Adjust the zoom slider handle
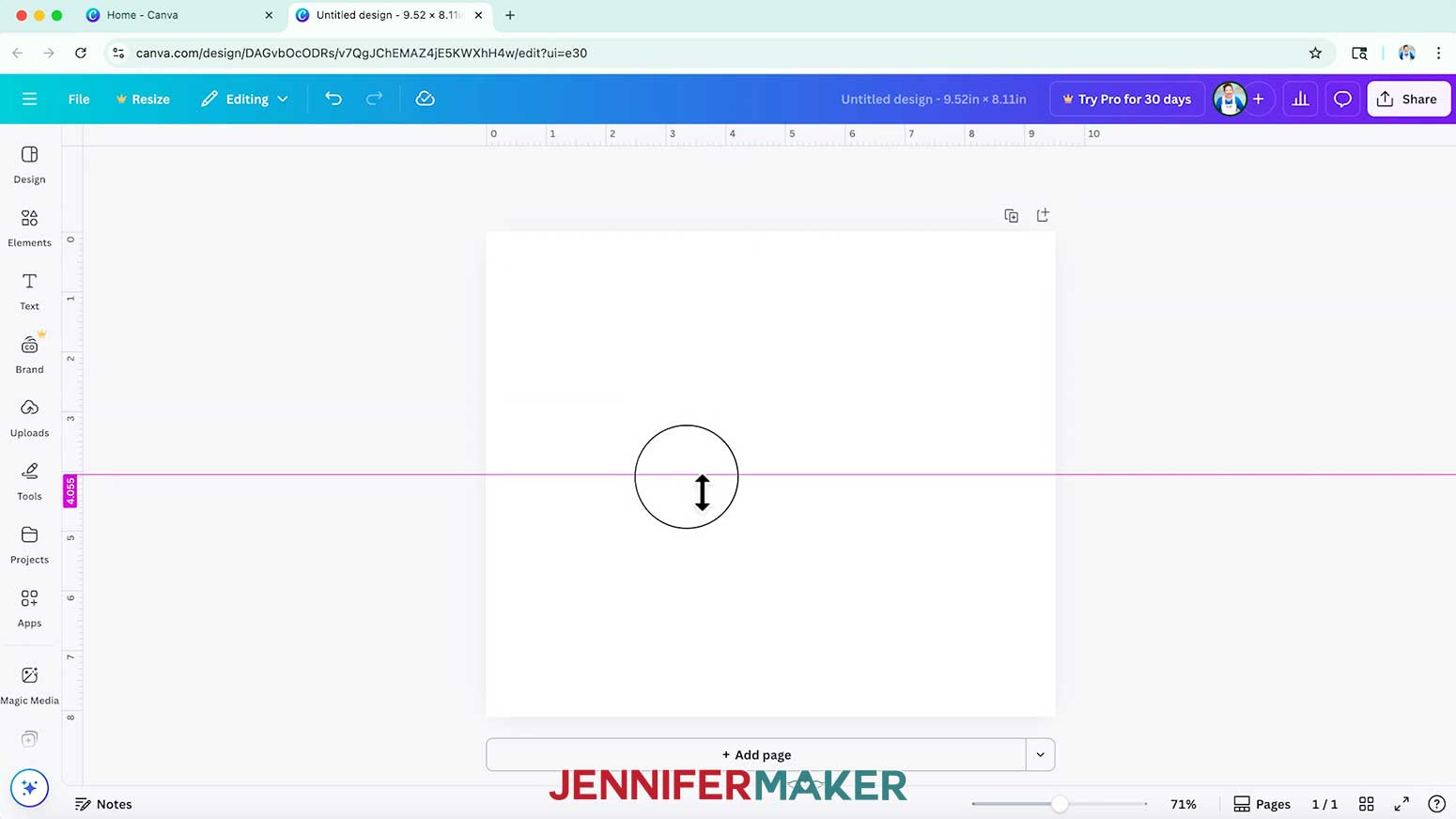 tap(1060, 804)
